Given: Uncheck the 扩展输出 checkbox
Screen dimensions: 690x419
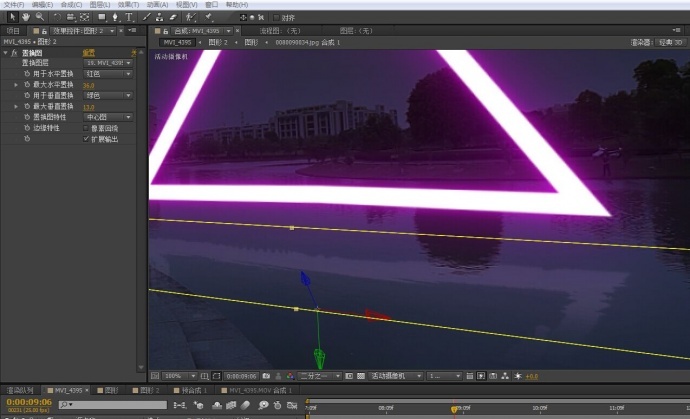Looking at the screenshot, I should click(86, 139).
